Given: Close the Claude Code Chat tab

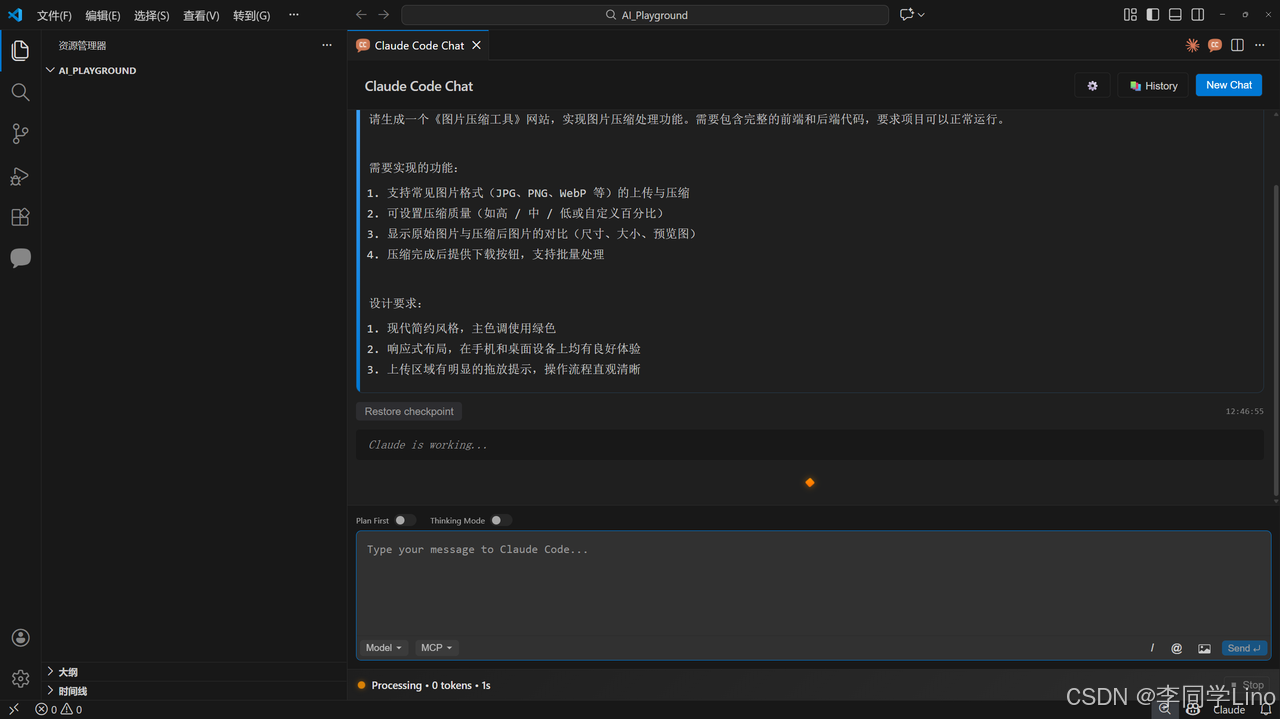Looking at the screenshot, I should pos(476,45).
